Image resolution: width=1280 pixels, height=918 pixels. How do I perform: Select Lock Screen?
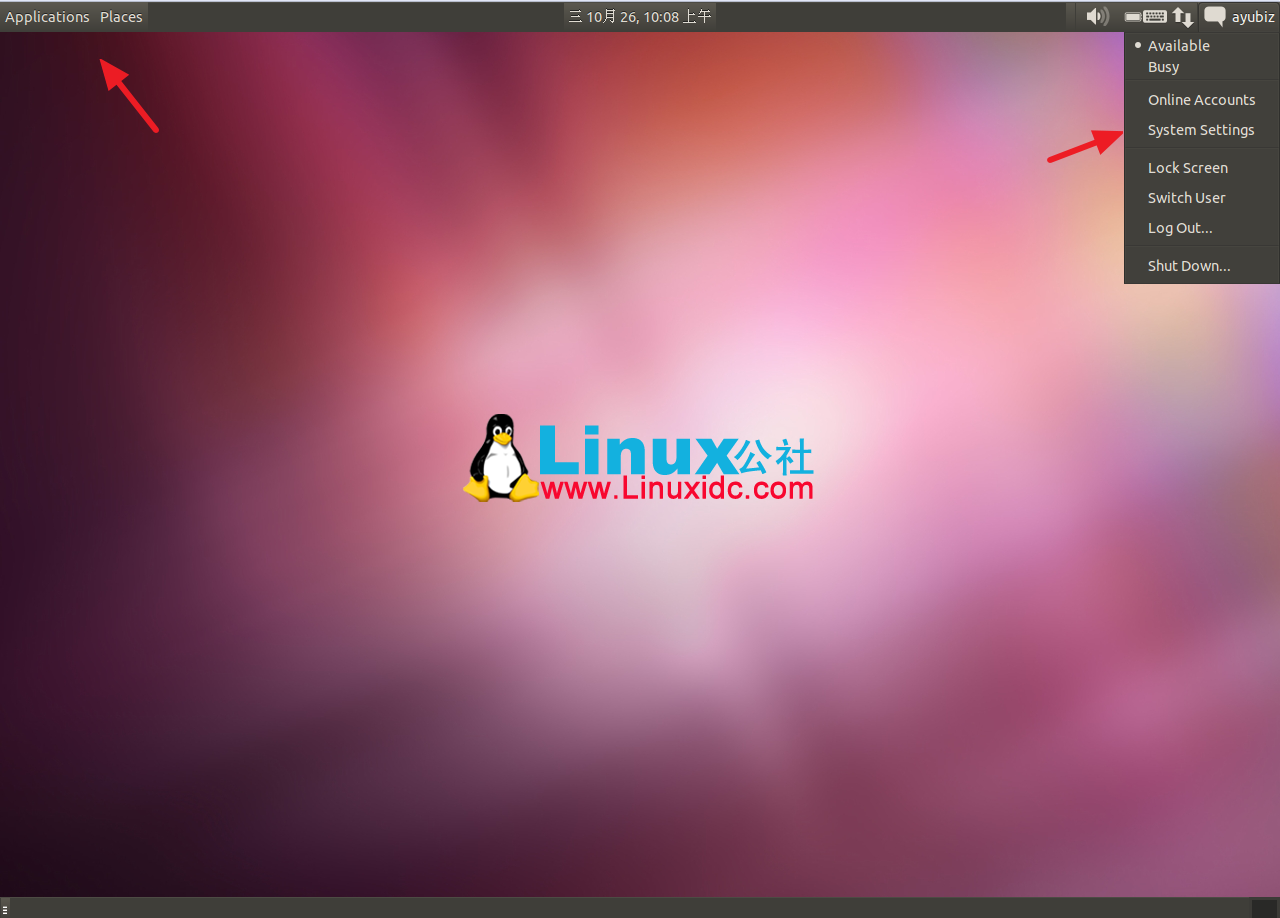tap(1187, 167)
